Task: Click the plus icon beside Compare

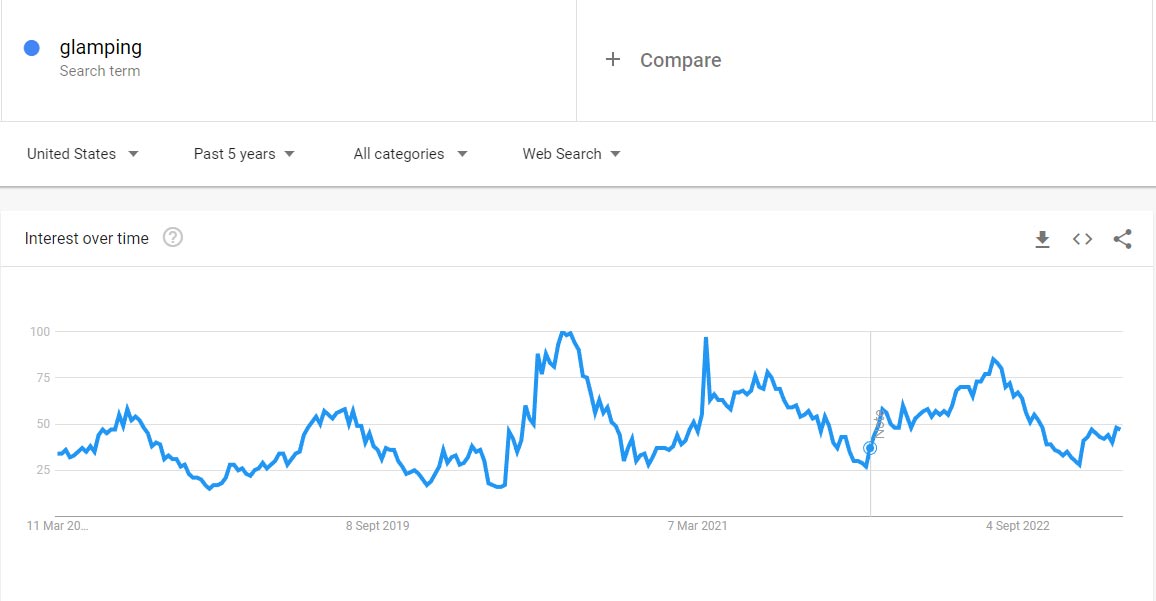Action: 613,60
